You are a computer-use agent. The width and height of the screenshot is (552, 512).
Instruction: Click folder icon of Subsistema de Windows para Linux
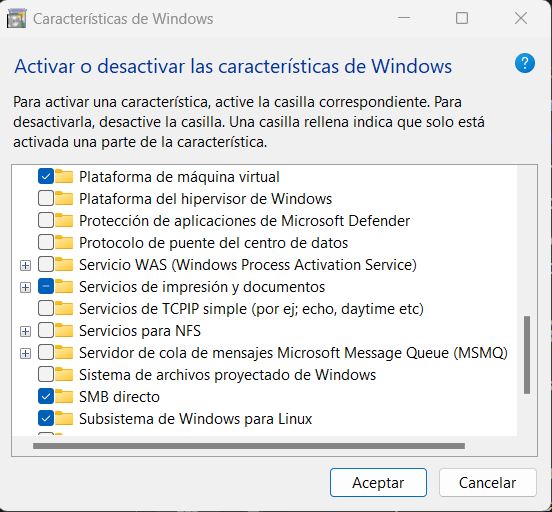point(64,419)
